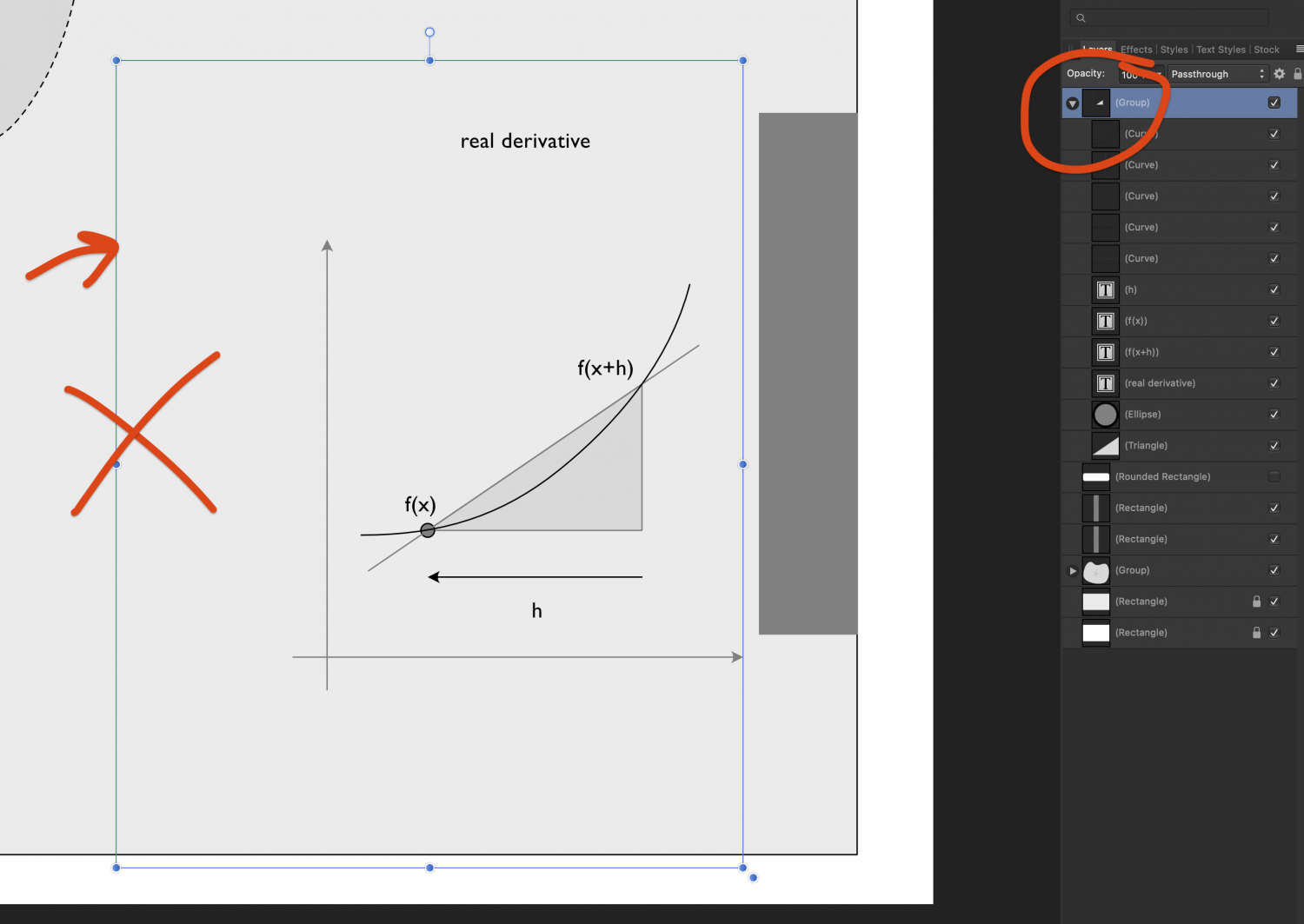Viewport: 1304px width, 924px height.
Task: Click the Layers panel search field
Action: click(1169, 18)
